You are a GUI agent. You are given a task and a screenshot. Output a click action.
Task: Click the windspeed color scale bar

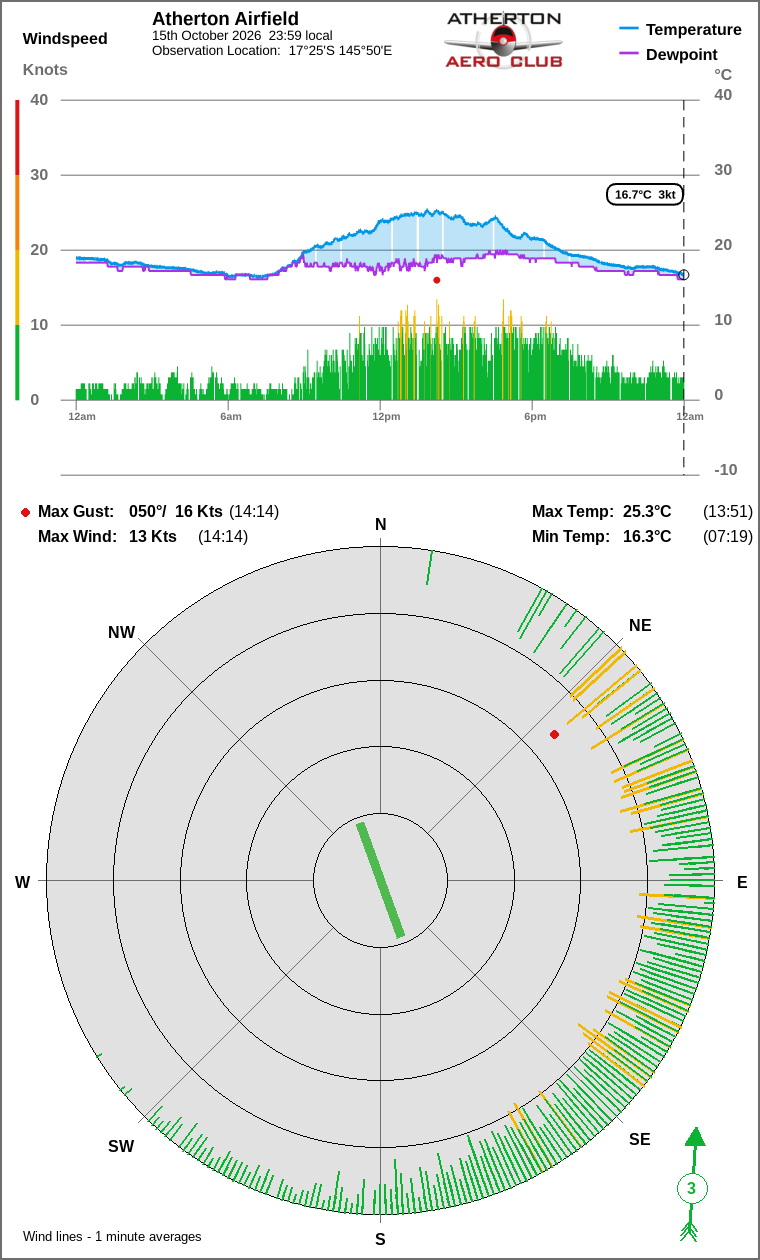17,250
